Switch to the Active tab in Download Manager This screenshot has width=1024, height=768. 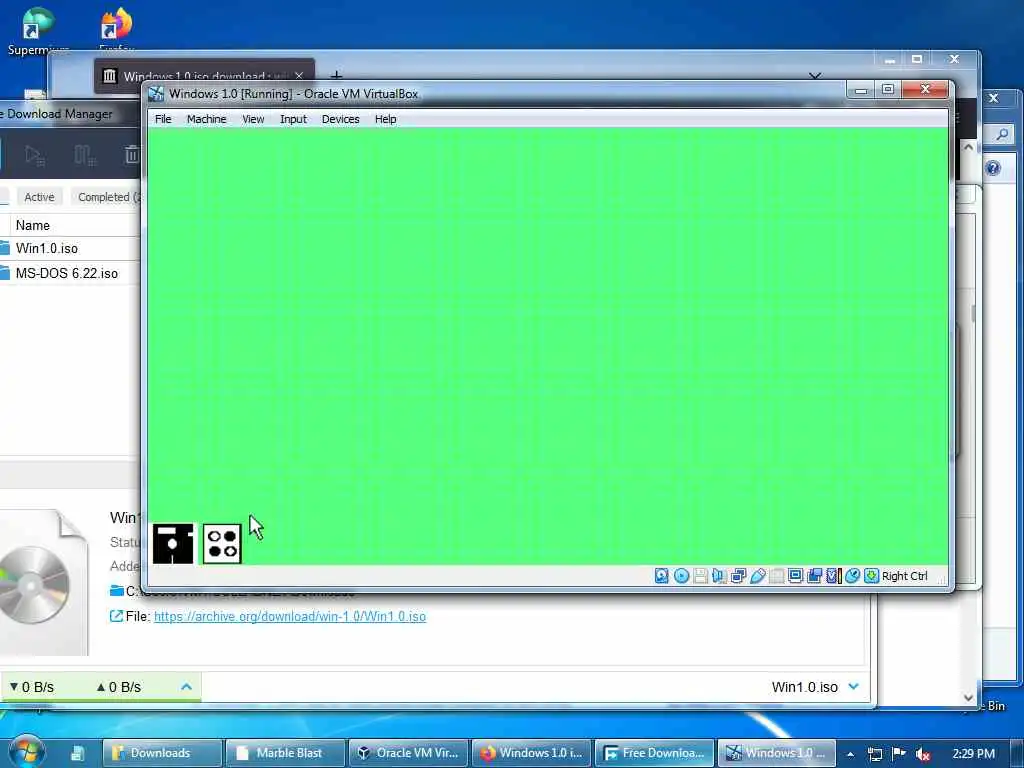[39, 197]
